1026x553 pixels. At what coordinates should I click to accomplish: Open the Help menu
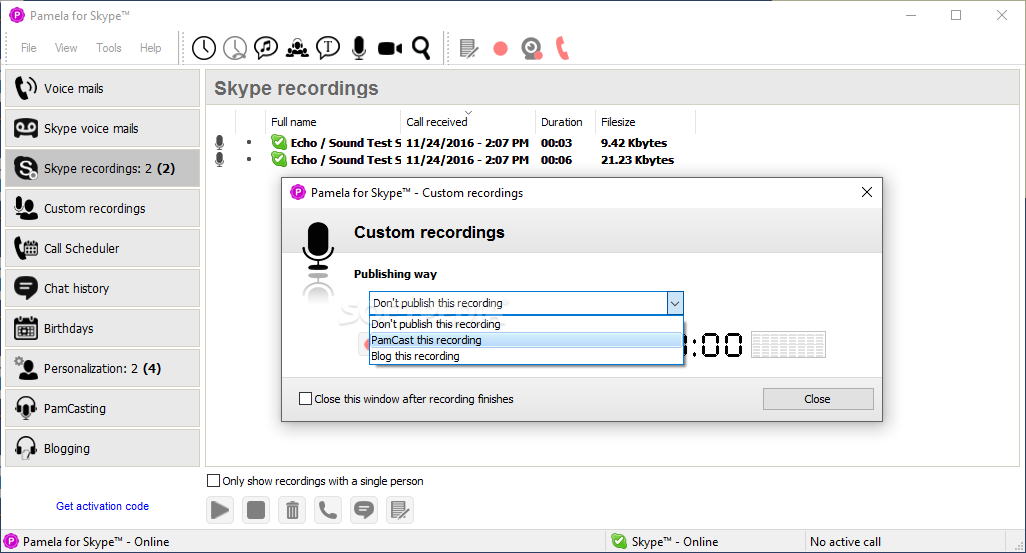[x=150, y=48]
